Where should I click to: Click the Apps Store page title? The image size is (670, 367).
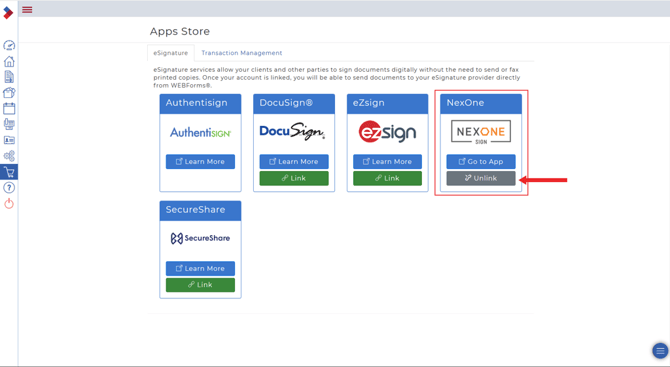180,31
